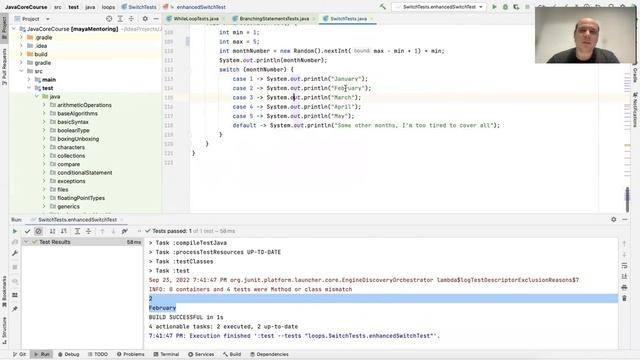
Task: Open the Problems tool window
Action: click(x=131, y=354)
